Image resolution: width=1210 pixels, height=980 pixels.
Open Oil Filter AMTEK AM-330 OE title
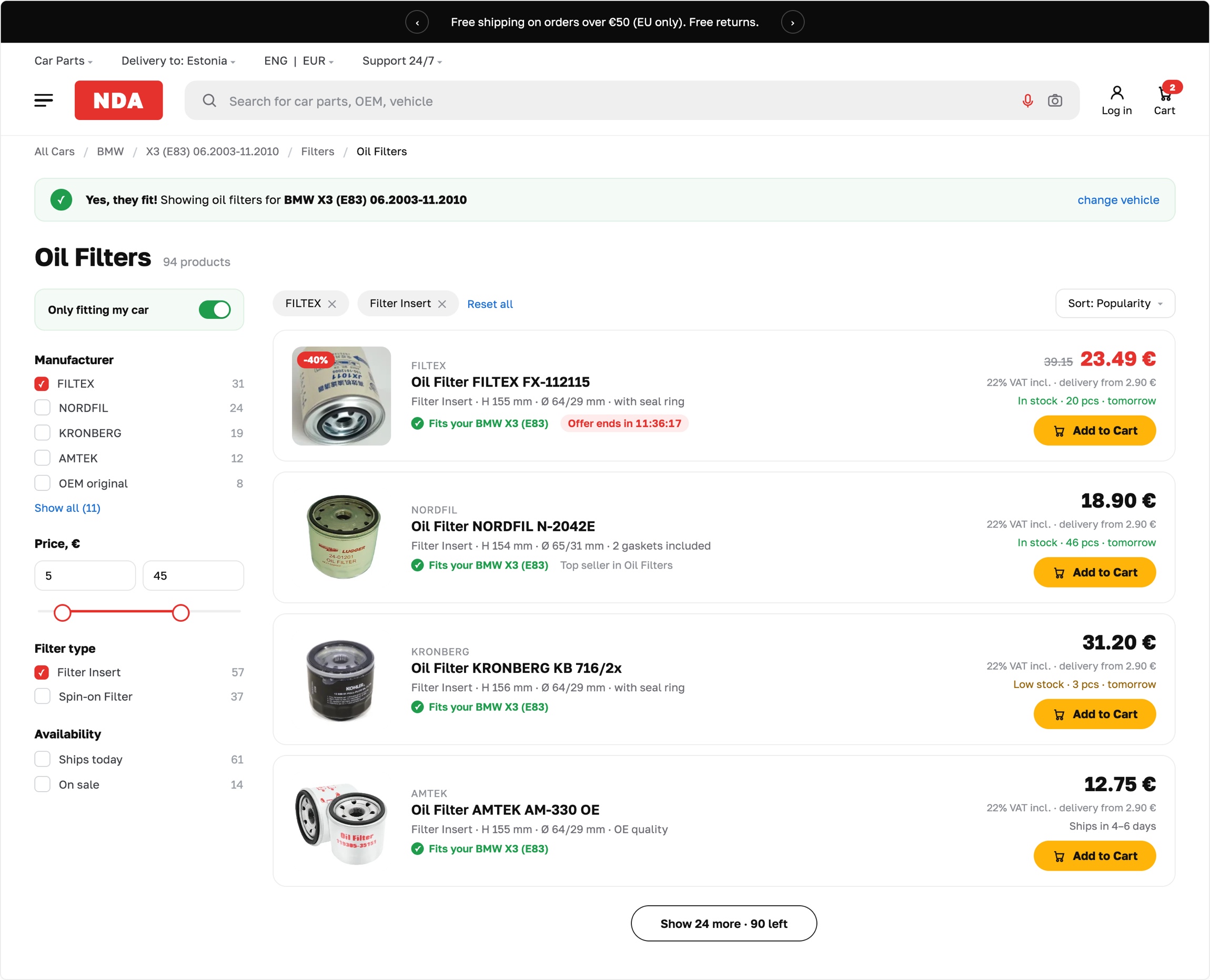tap(505, 810)
